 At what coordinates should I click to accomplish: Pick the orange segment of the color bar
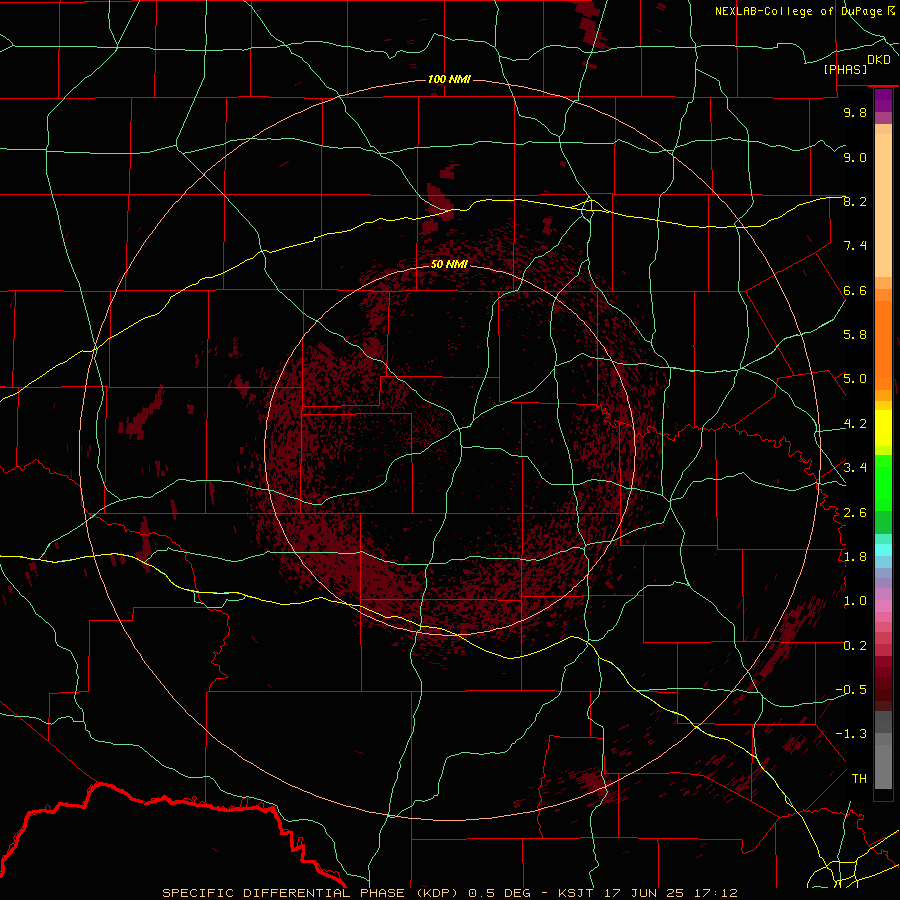click(x=883, y=346)
